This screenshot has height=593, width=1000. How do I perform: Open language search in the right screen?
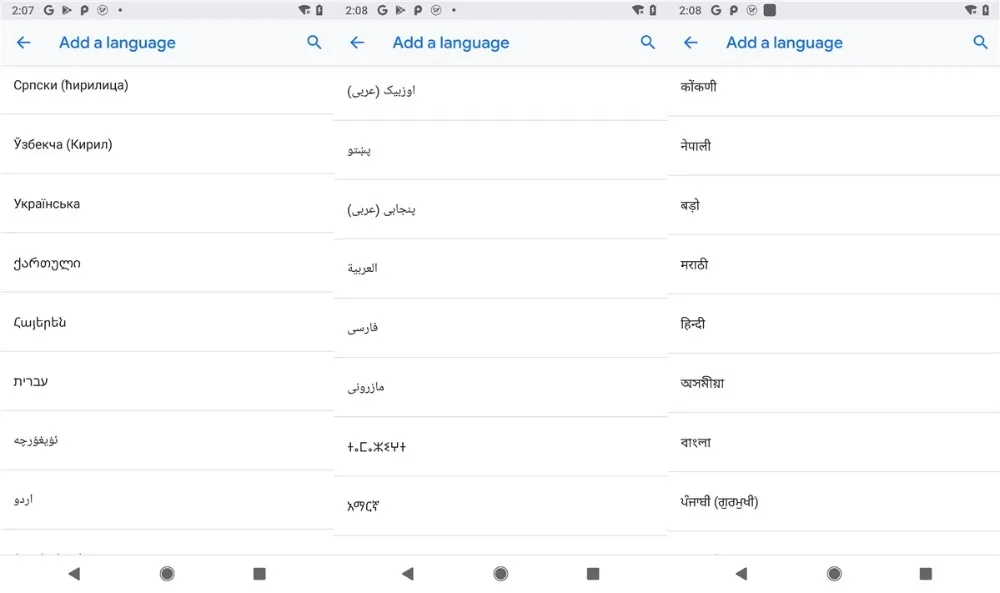pos(980,43)
